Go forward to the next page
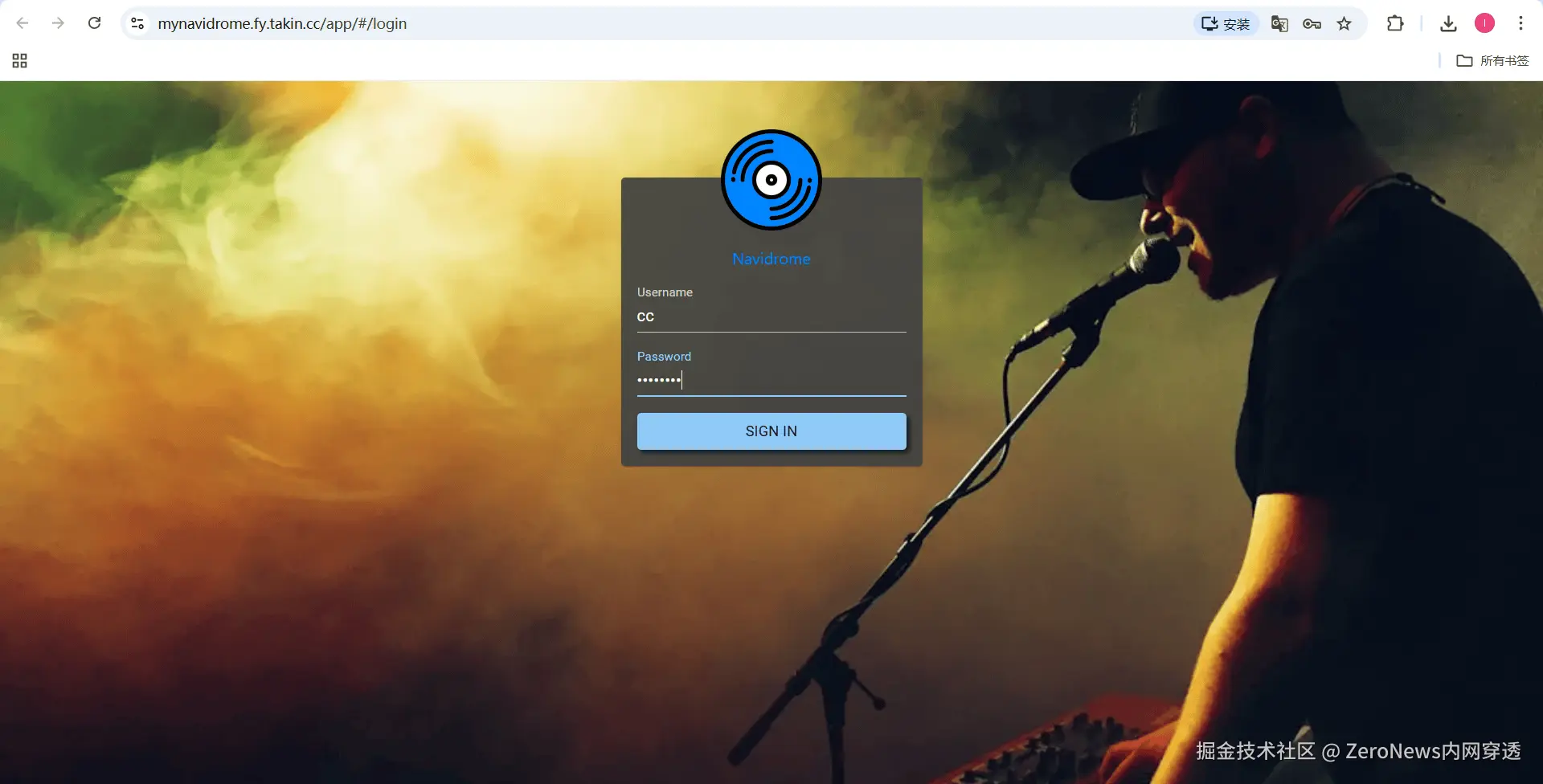This screenshot has height=784, width=1543. (x=58, y=23)
